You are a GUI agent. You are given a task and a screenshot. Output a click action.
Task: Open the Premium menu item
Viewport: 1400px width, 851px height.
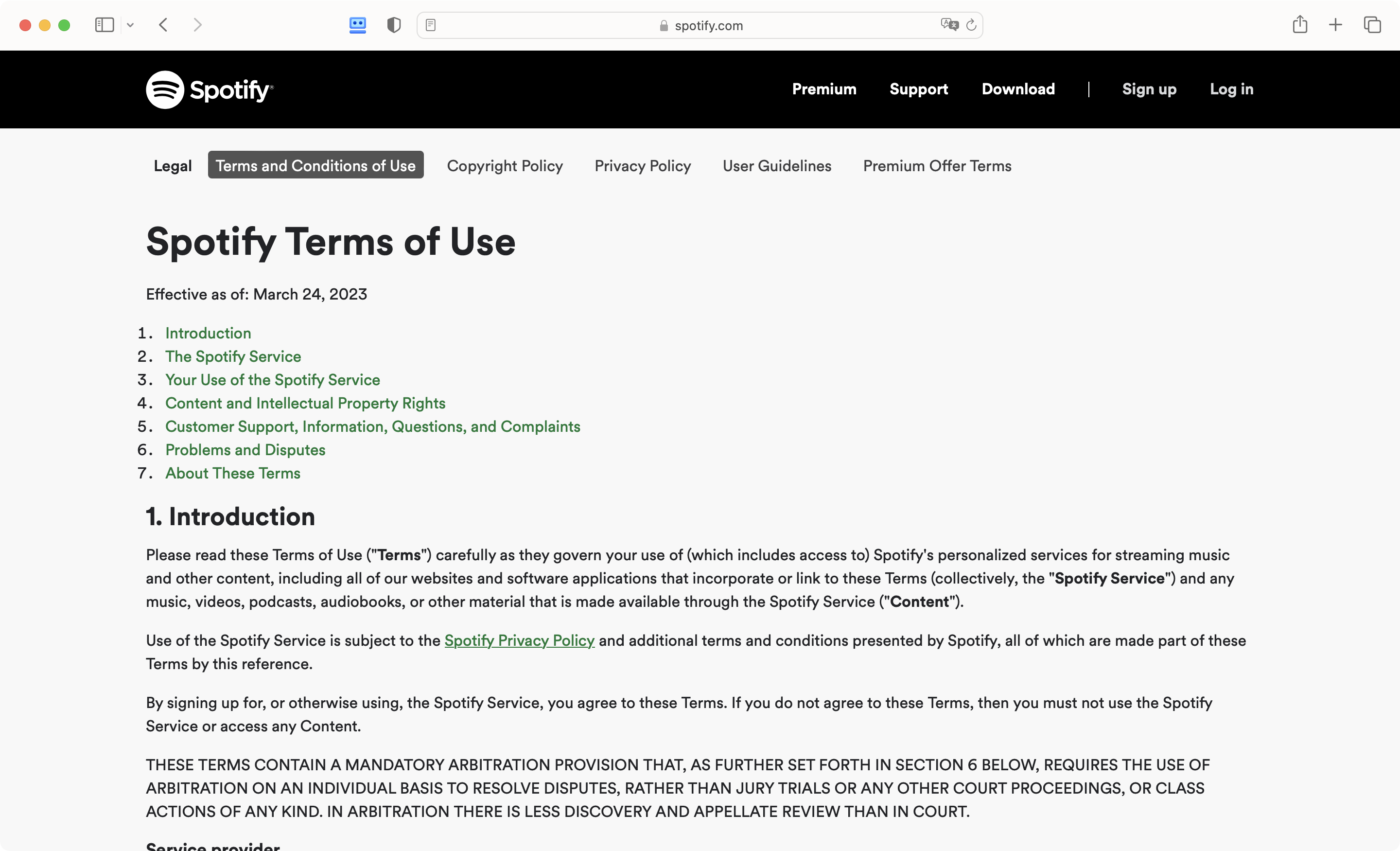[824, 89]
